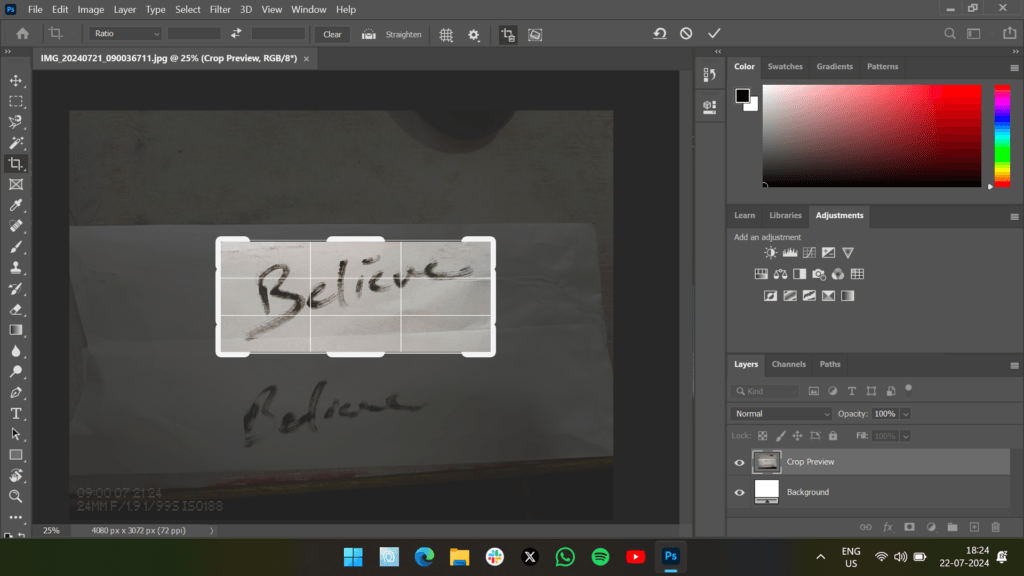Select the Eraser tool
Viewport: 1024px width, 576px height.
point(16,310)
